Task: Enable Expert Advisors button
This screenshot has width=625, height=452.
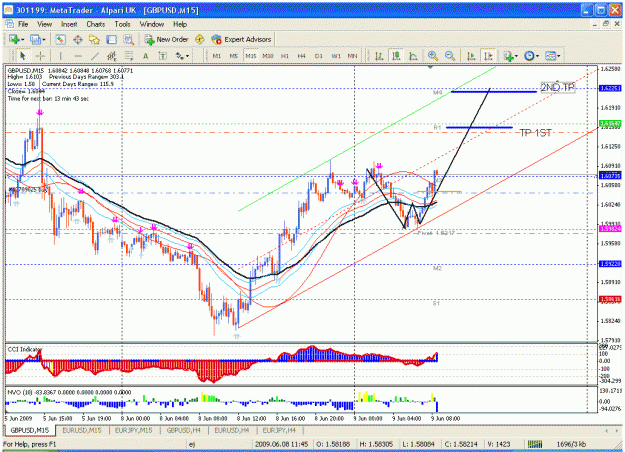Action: (241, 39)
